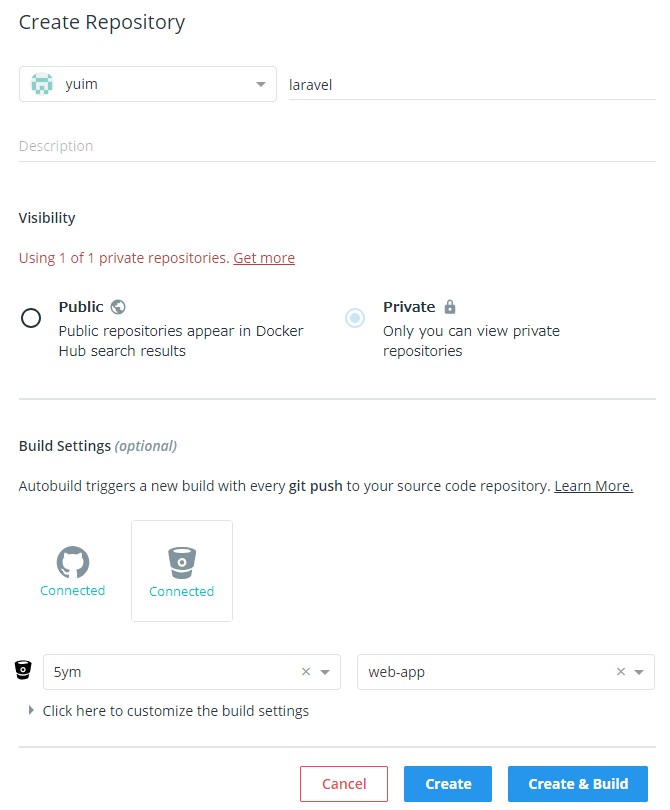Image resolution: width=670 pixels, height=810 pixels.
Task: Click the yuim namespace avatar icon
Action: 42,85
